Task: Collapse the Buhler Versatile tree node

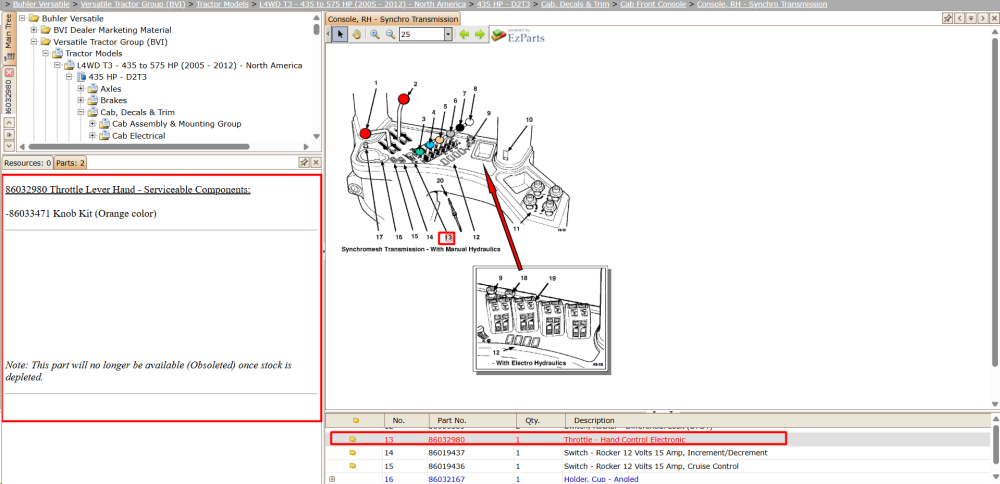Action: 22,18
